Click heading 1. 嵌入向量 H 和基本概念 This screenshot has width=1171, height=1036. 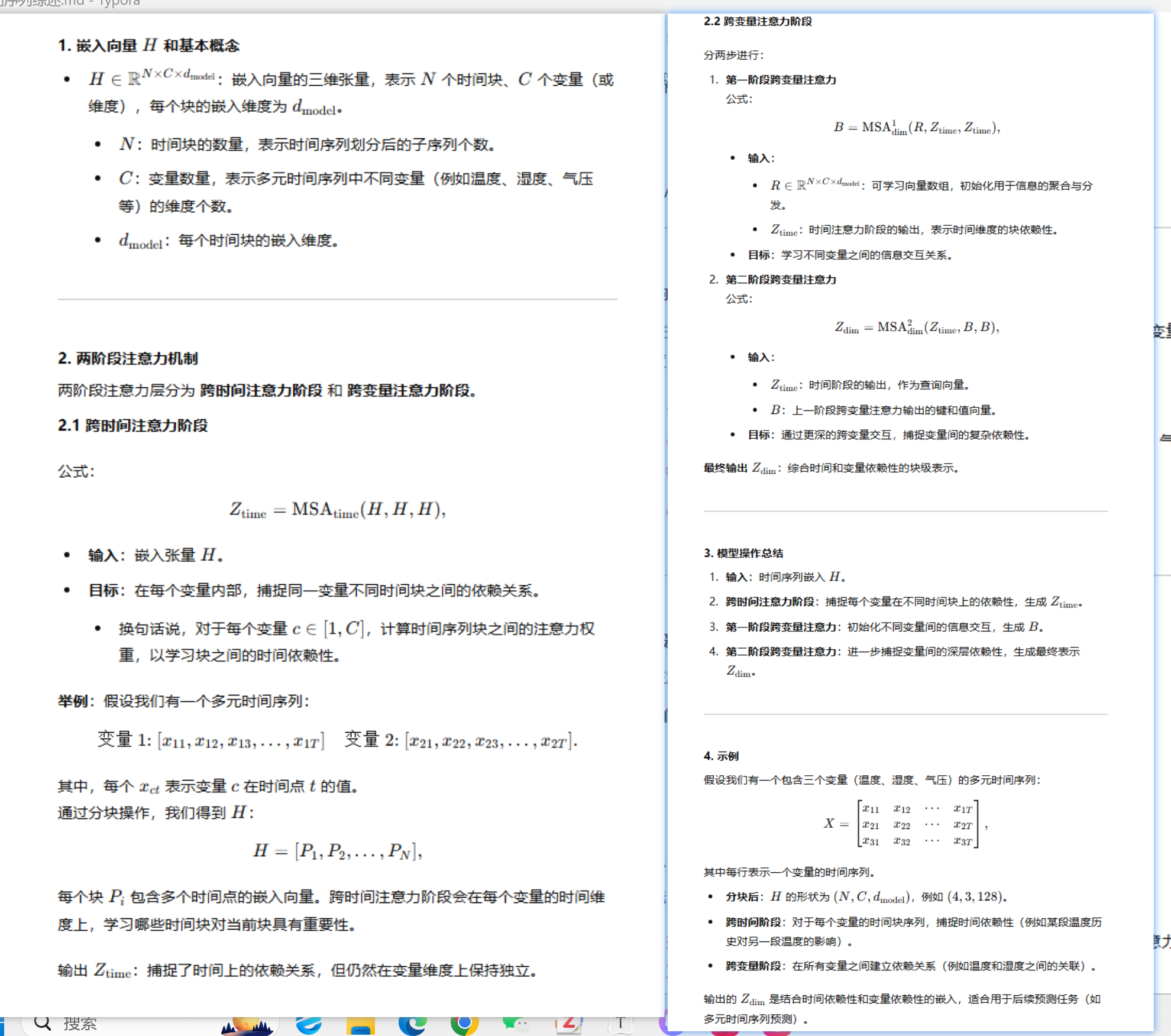click(148, 46)
